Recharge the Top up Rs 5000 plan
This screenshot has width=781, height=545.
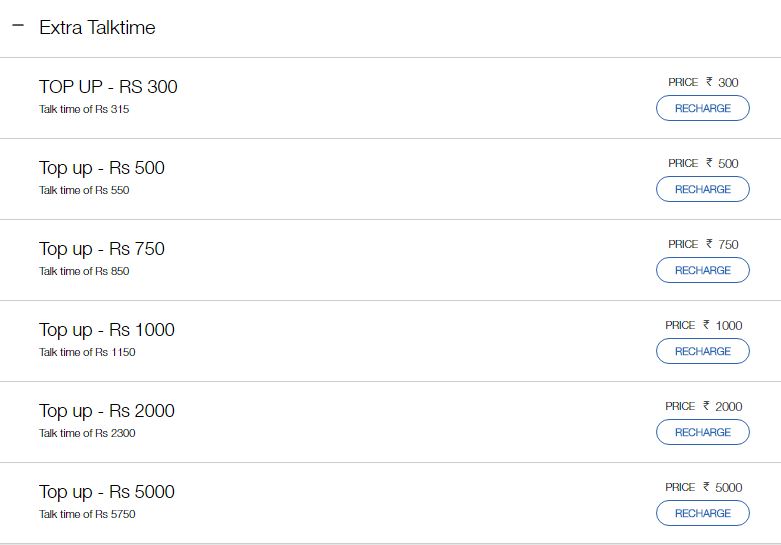[702, 513]
